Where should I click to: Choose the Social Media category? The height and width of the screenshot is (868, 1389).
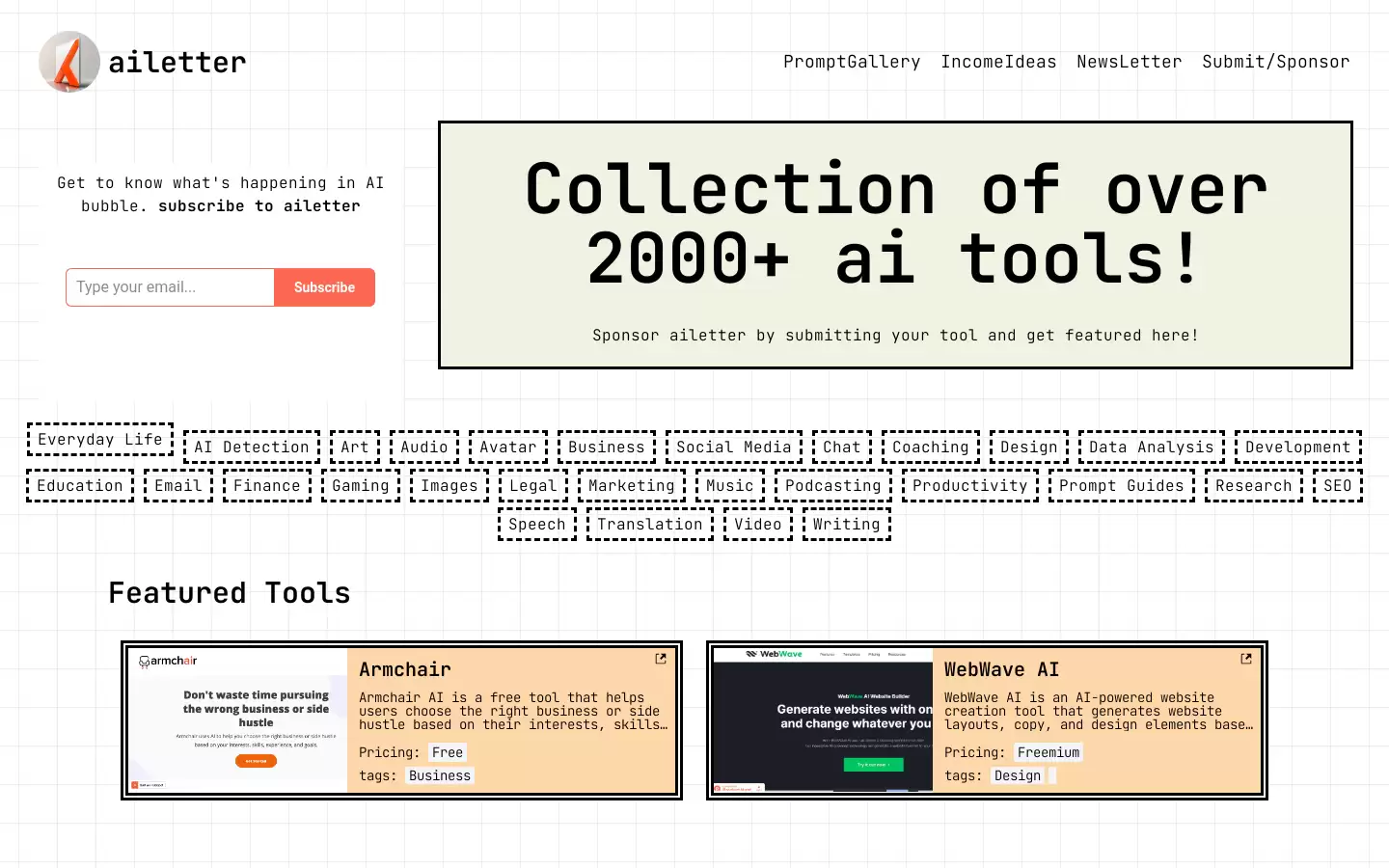pyautogui.click(x=734, y=447)
